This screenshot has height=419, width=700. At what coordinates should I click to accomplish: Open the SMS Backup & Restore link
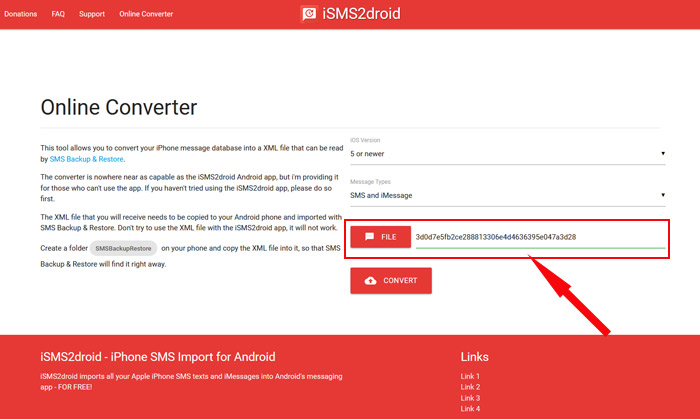click(87, 159)
